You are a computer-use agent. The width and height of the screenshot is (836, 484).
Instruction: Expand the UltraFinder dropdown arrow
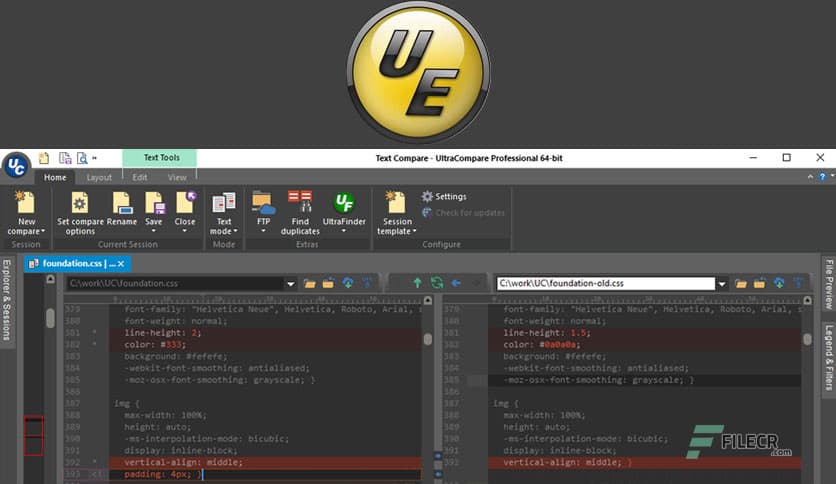pos(344,231)
